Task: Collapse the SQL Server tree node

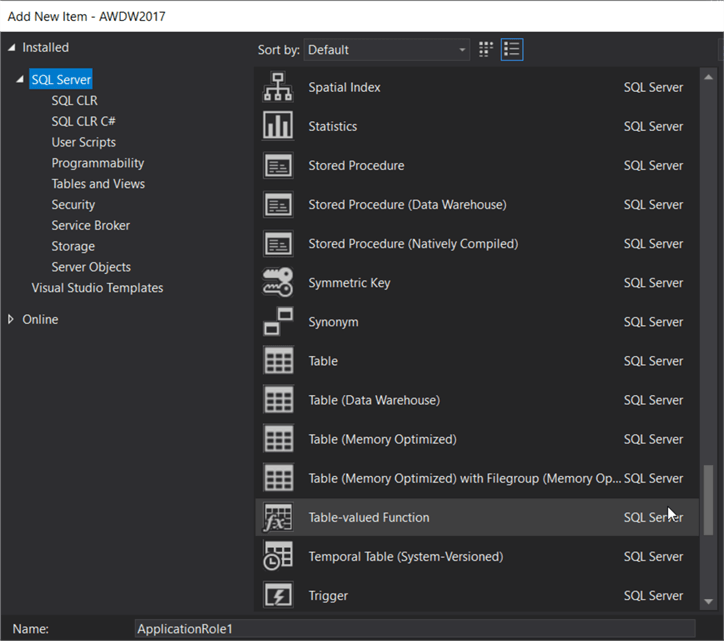Action: point(20,79)
